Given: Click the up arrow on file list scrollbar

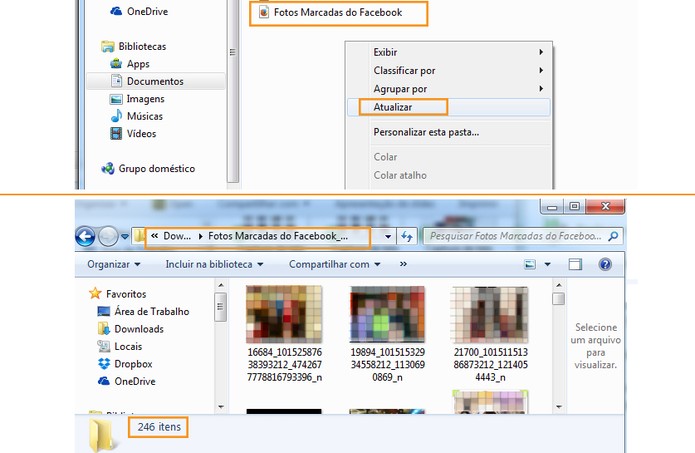Looking at the screenshot, I should coord(558,285).
